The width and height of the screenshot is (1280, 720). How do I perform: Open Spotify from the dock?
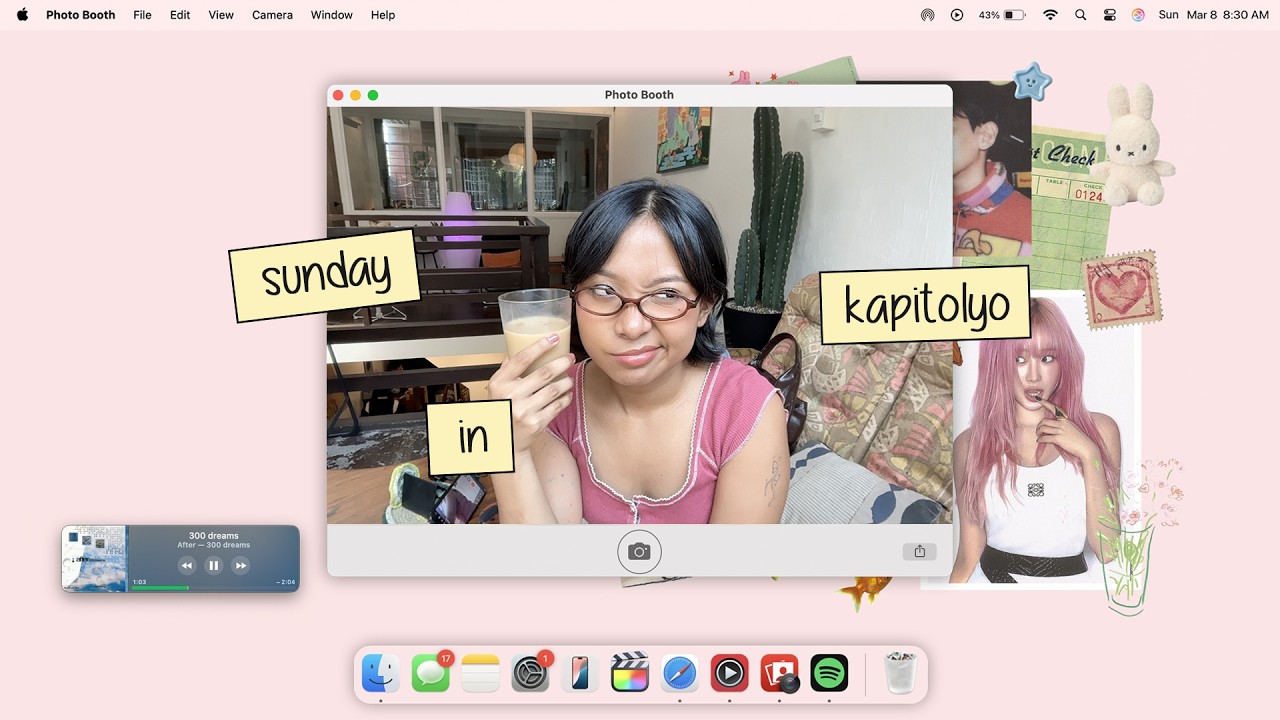coord(829,673)
